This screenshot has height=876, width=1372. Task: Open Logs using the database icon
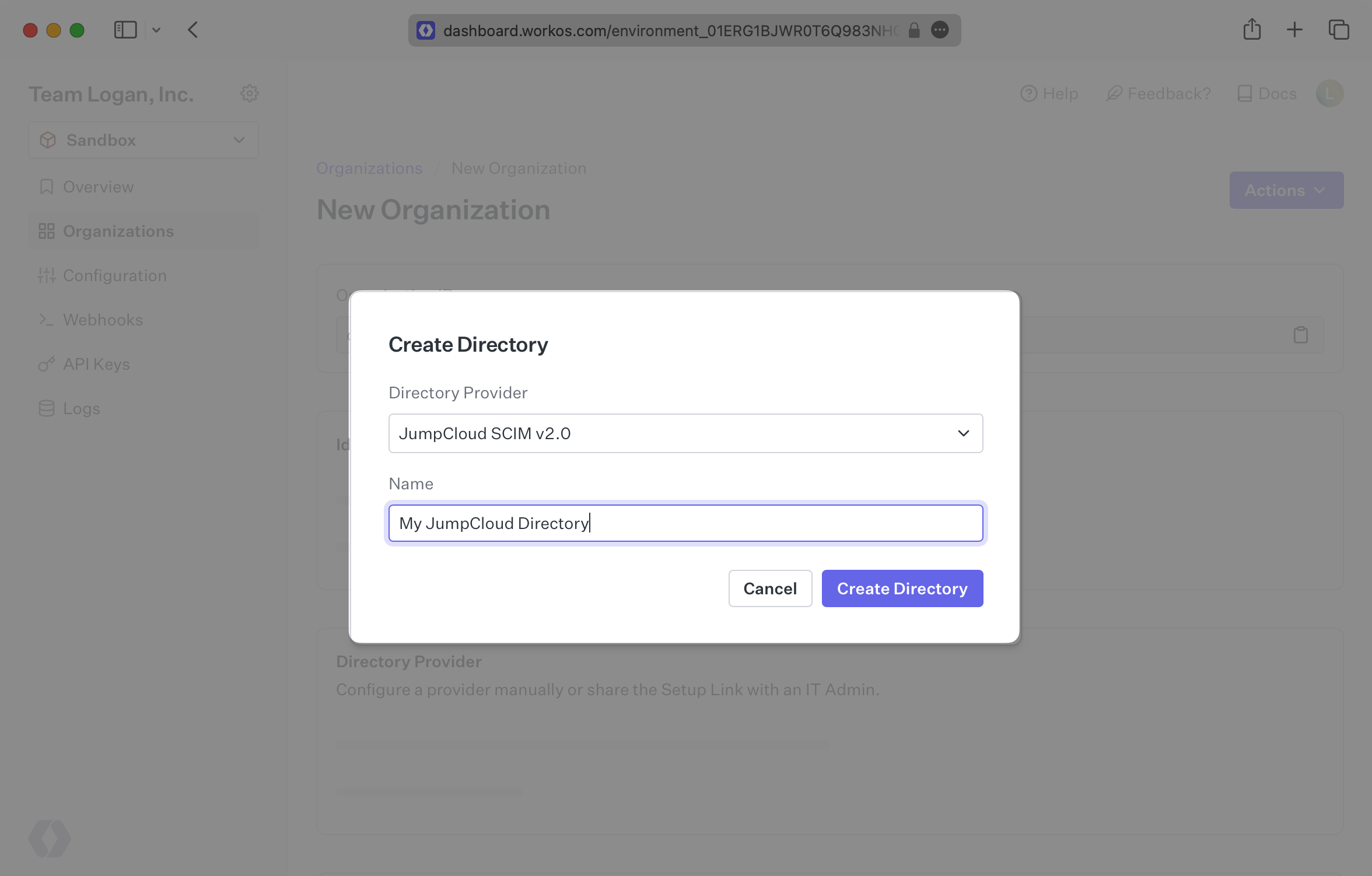47,408
